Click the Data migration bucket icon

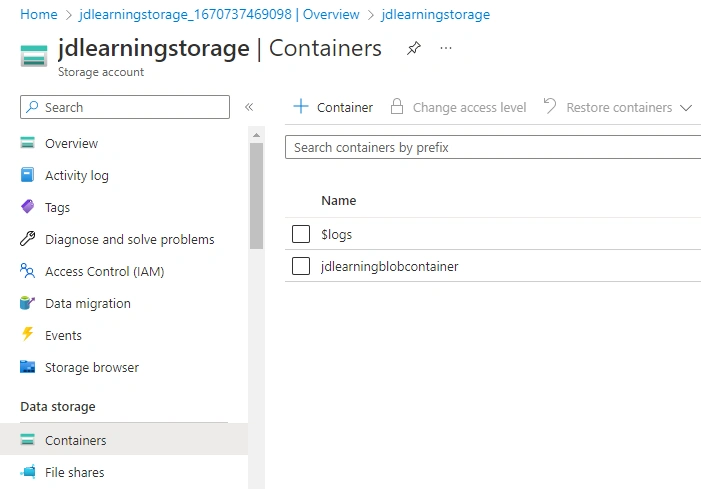[27, 303]
